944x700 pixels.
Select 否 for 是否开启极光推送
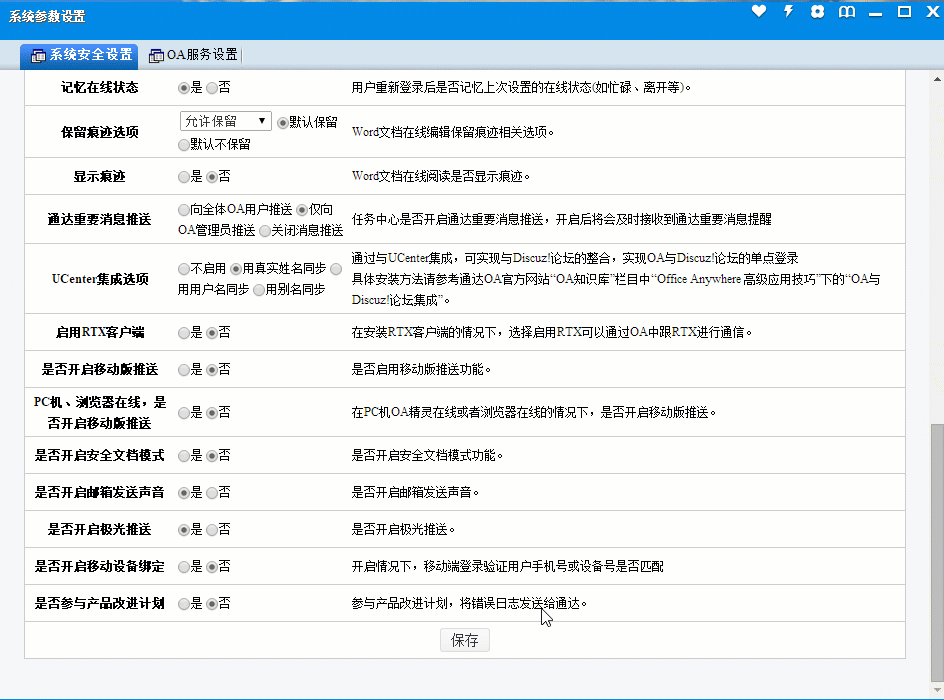click(x=212, y=529)
